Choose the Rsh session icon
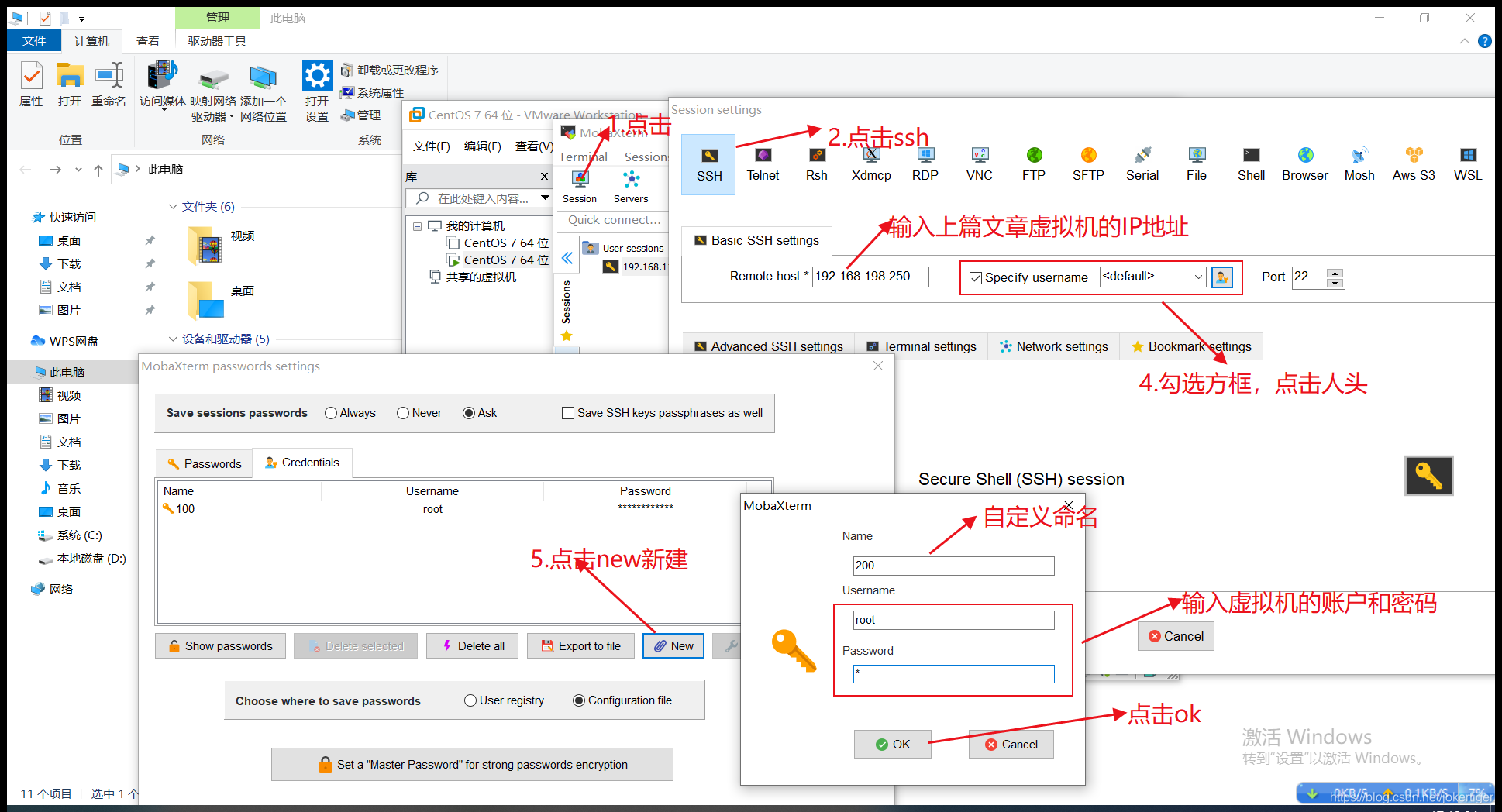Viewport: 1502px width, 812px height. pyautogui.click(x=817, y=164)
